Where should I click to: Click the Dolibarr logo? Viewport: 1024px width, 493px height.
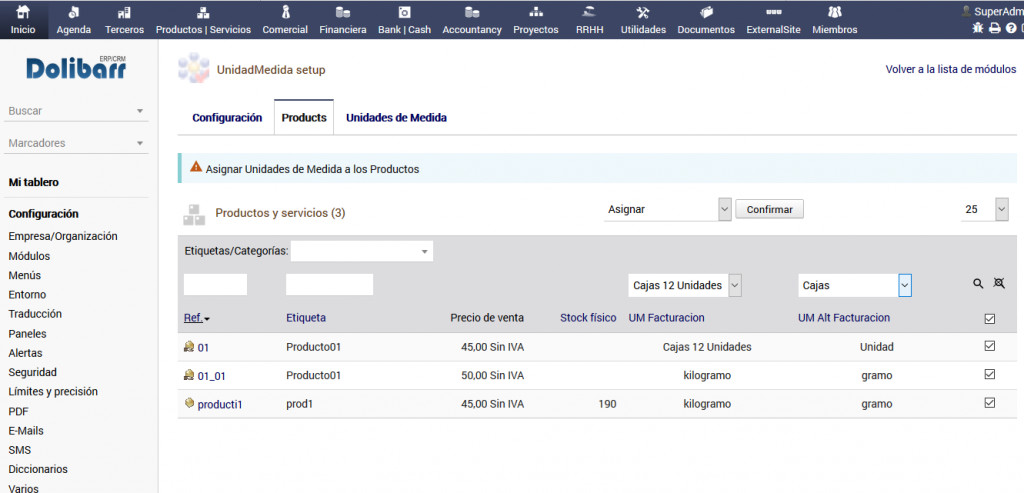coord(76,68)
